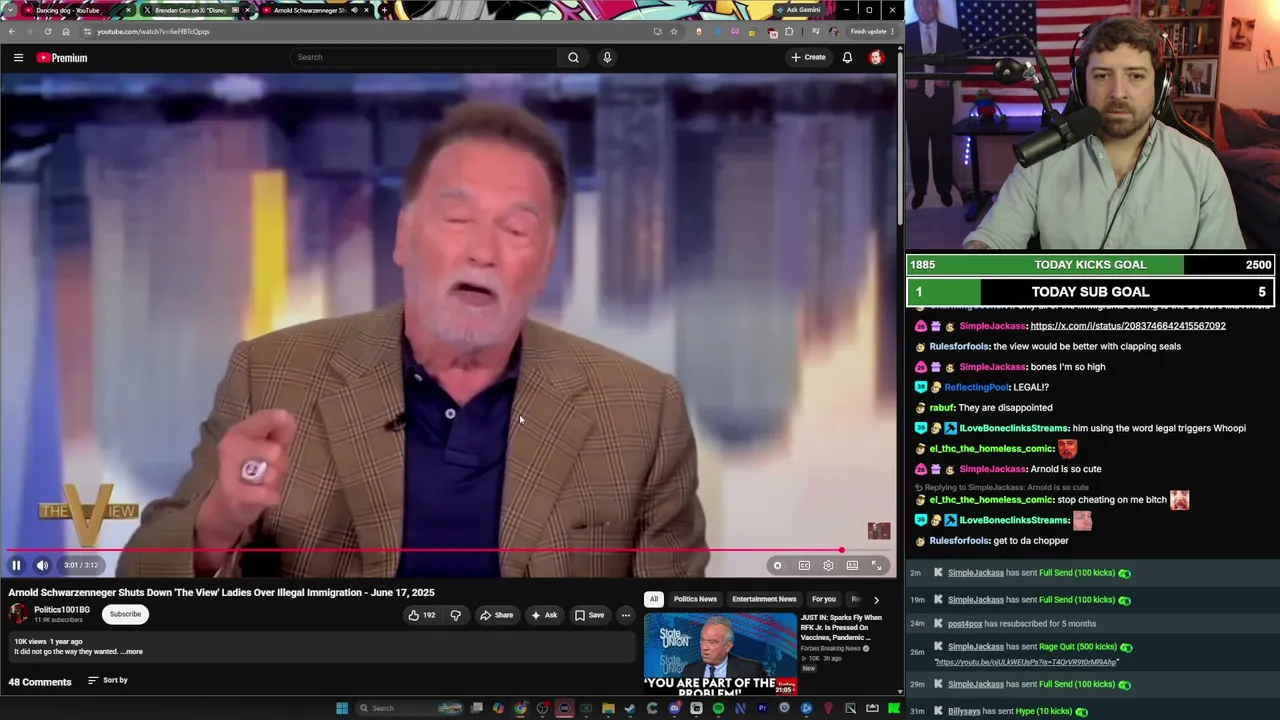The height and width of the screenshot is (720, 1280).
Task: Save the video to a playlist
Action: point(589,615)
